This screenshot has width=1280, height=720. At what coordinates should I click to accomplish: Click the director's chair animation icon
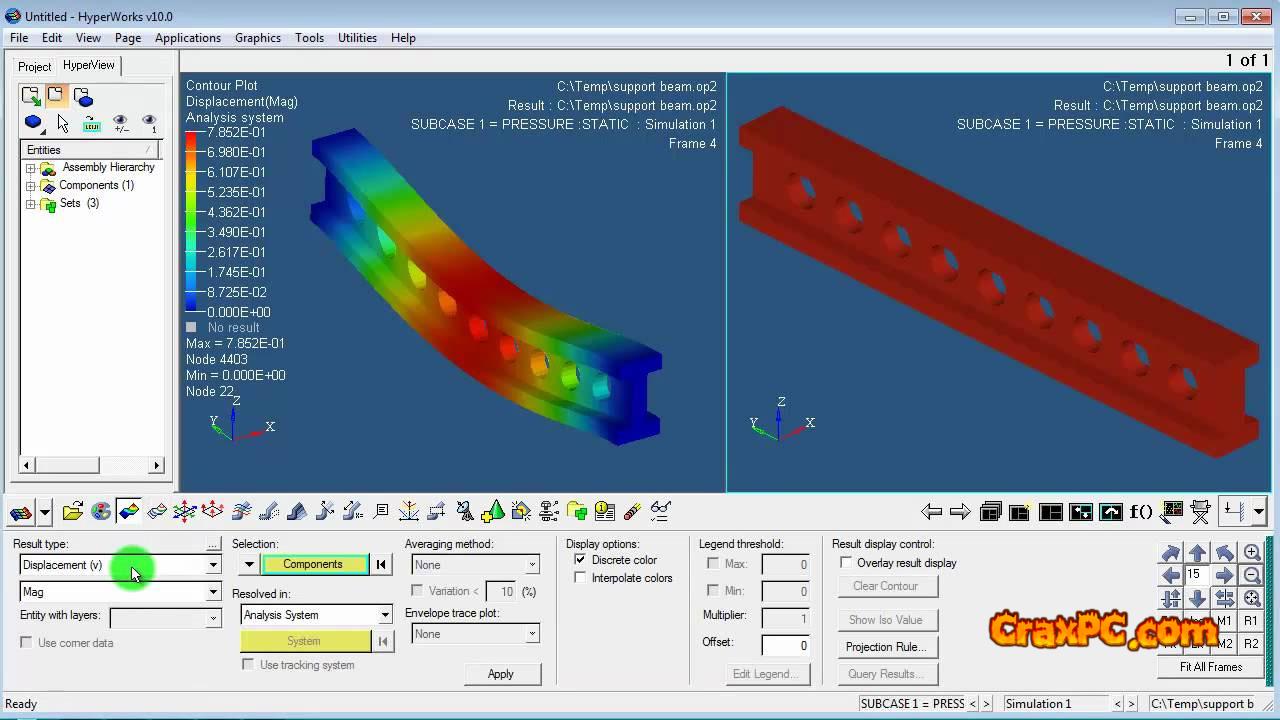tap(1201, 512)
